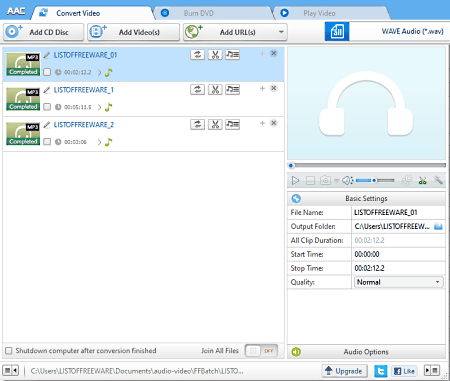This screenshot has height=381, width=450.
Task: Remove LISTOFFREEWARE_2 with its X icon
Action: coord(274,123)
